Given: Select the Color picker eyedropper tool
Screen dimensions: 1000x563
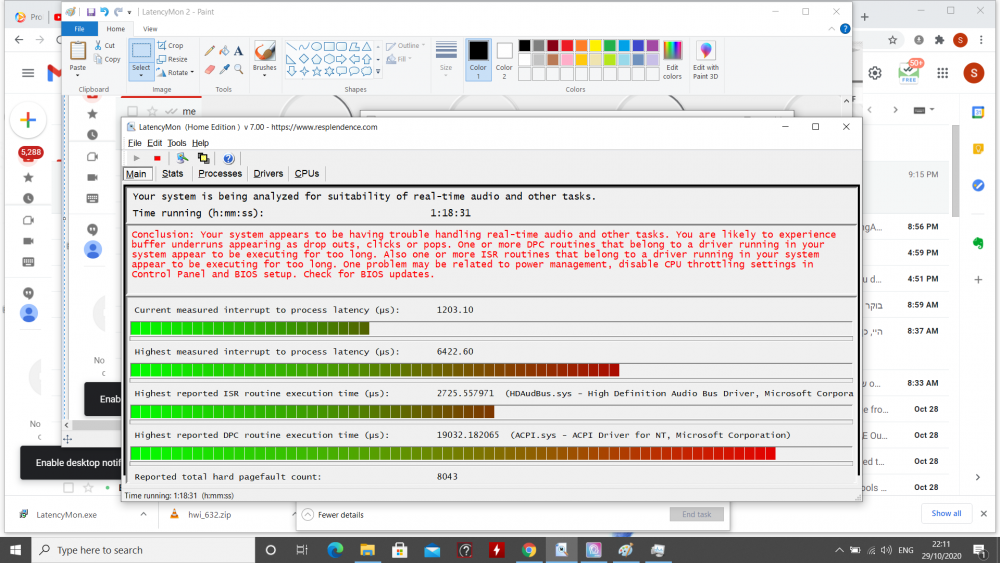Looking at the screenshot, I should 224,69.
